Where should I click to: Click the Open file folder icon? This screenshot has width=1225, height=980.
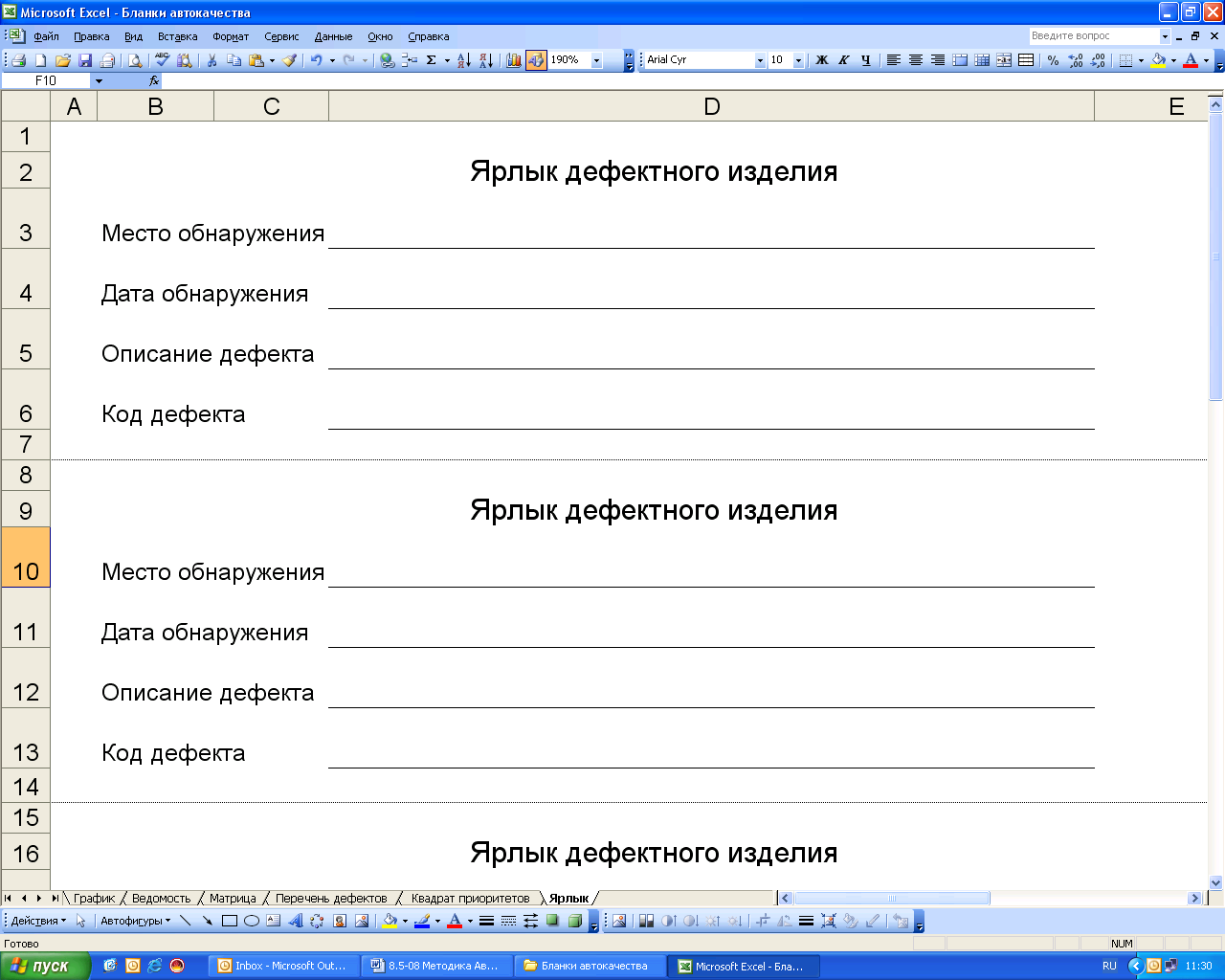coord(62,60)
